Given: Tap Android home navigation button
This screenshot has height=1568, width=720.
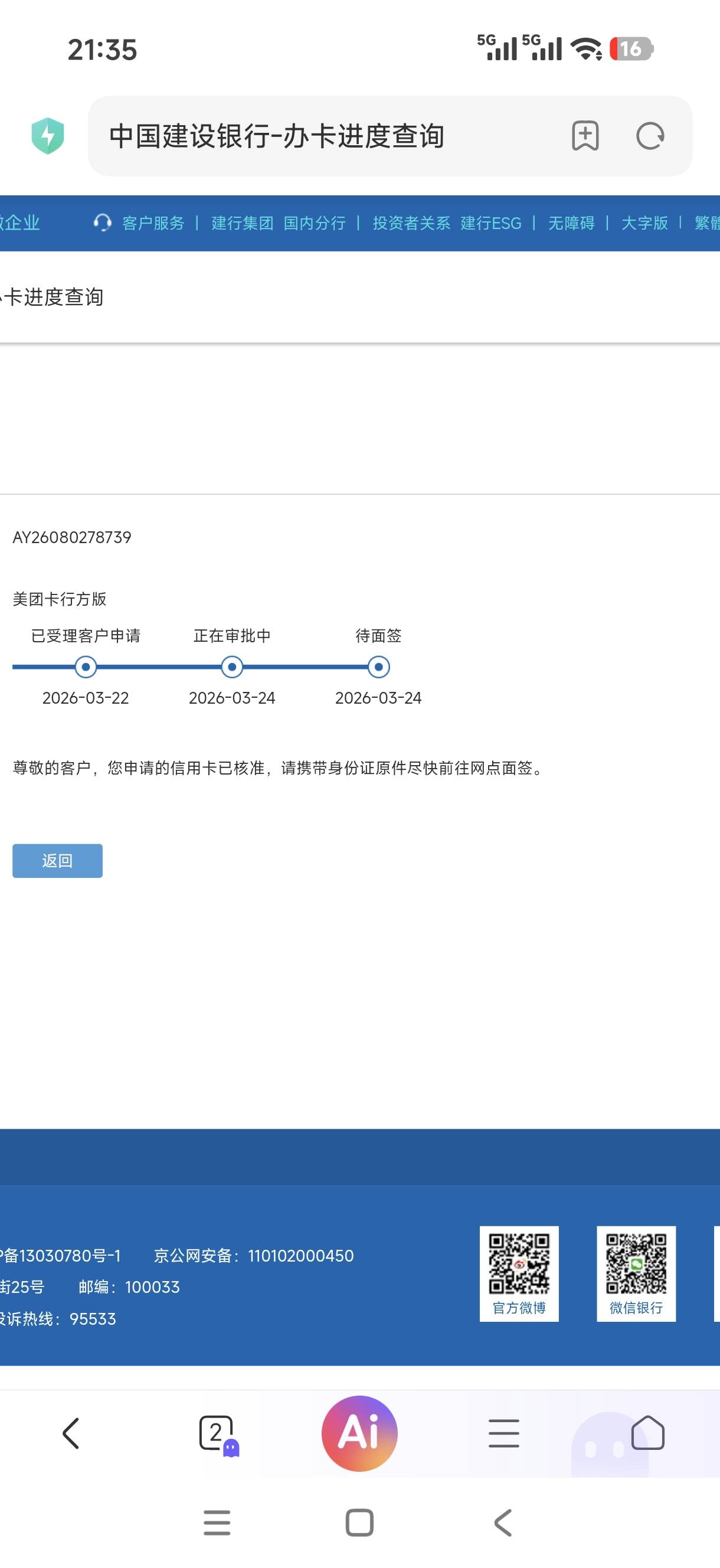Looking at the screenshot, I should (359, 1523).
